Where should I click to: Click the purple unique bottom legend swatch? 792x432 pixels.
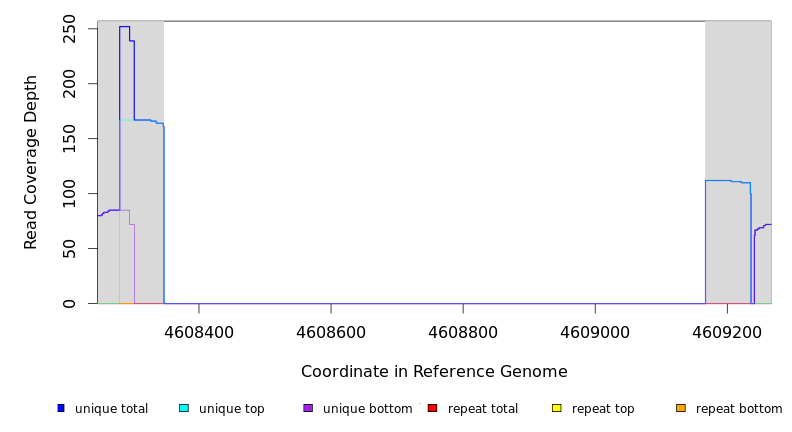pyautogui.click(x=308, y=408)
